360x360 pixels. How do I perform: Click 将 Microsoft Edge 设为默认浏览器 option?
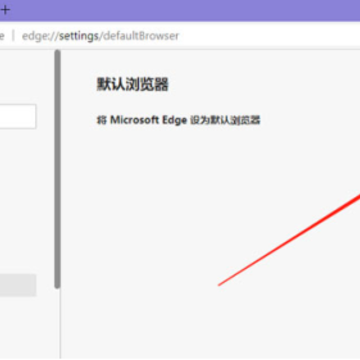point(178,120)
